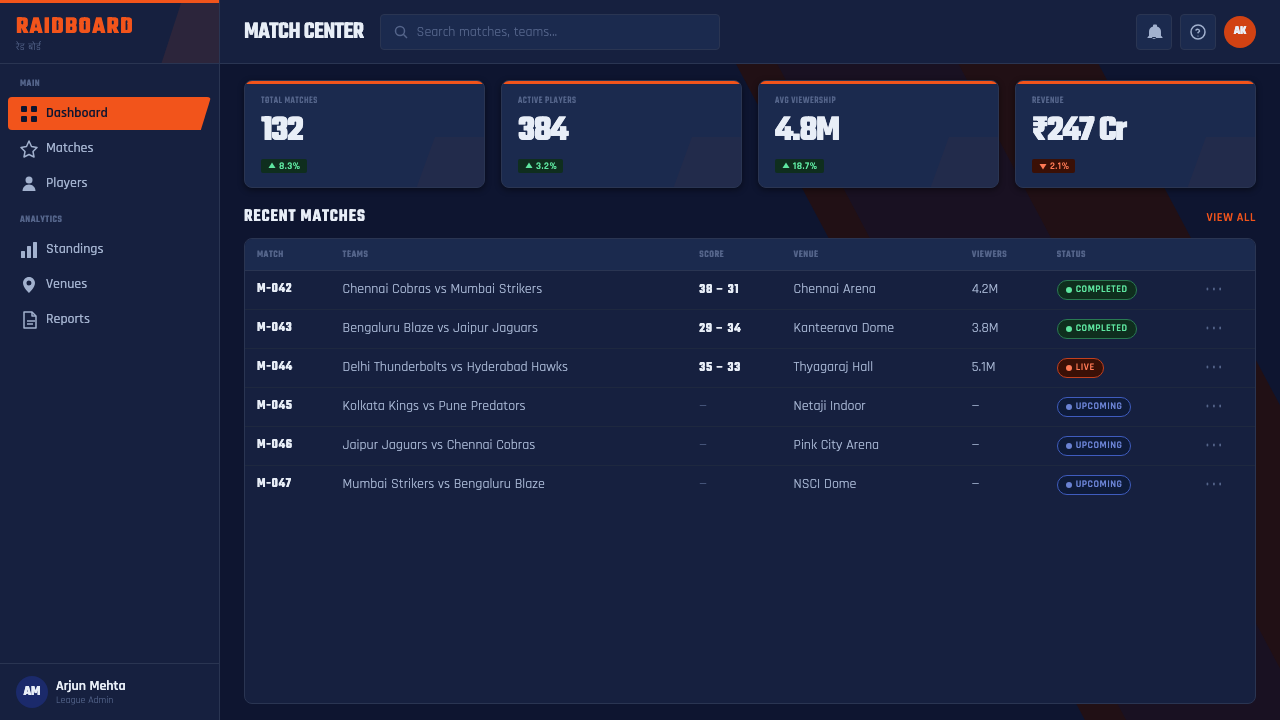Click the search magnifier icon
1280x720 pixels.
tap(401, 32)
